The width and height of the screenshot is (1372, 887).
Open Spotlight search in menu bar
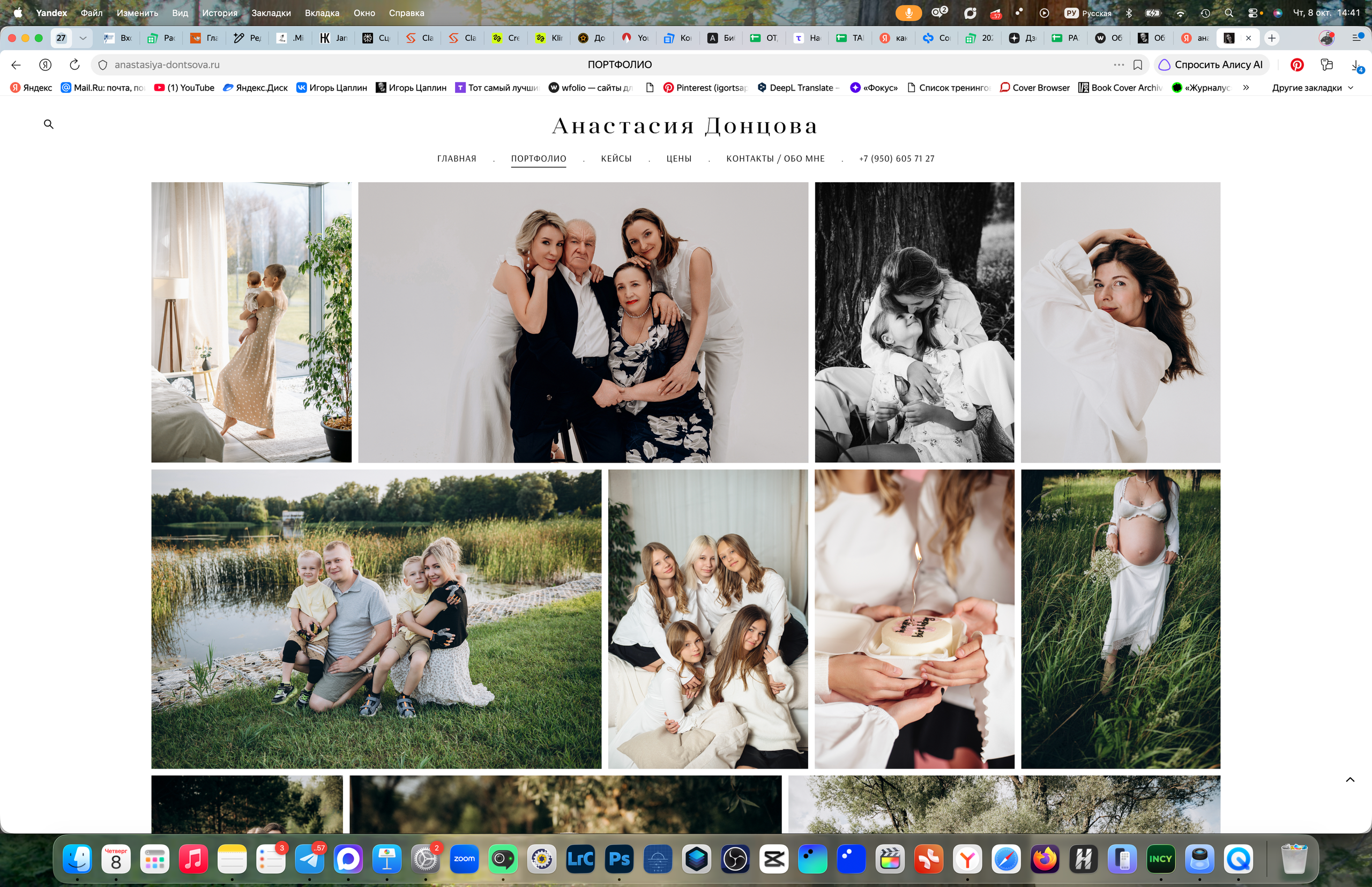click(x=1228, y=13)
